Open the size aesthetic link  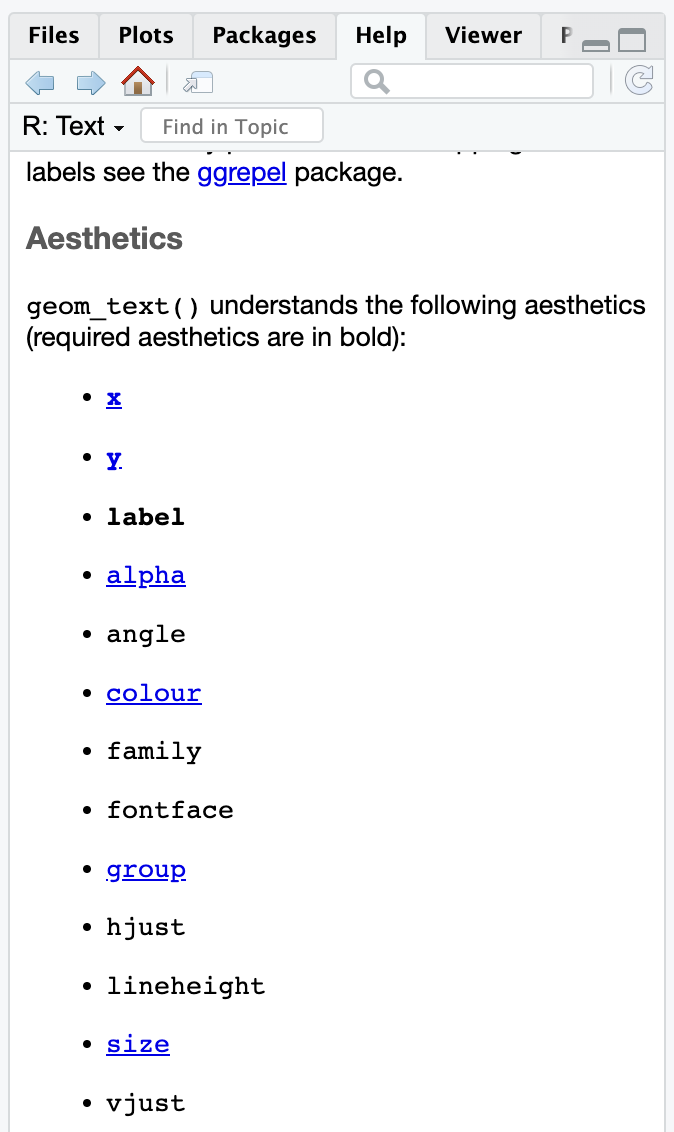click(x=138, y=1045)
